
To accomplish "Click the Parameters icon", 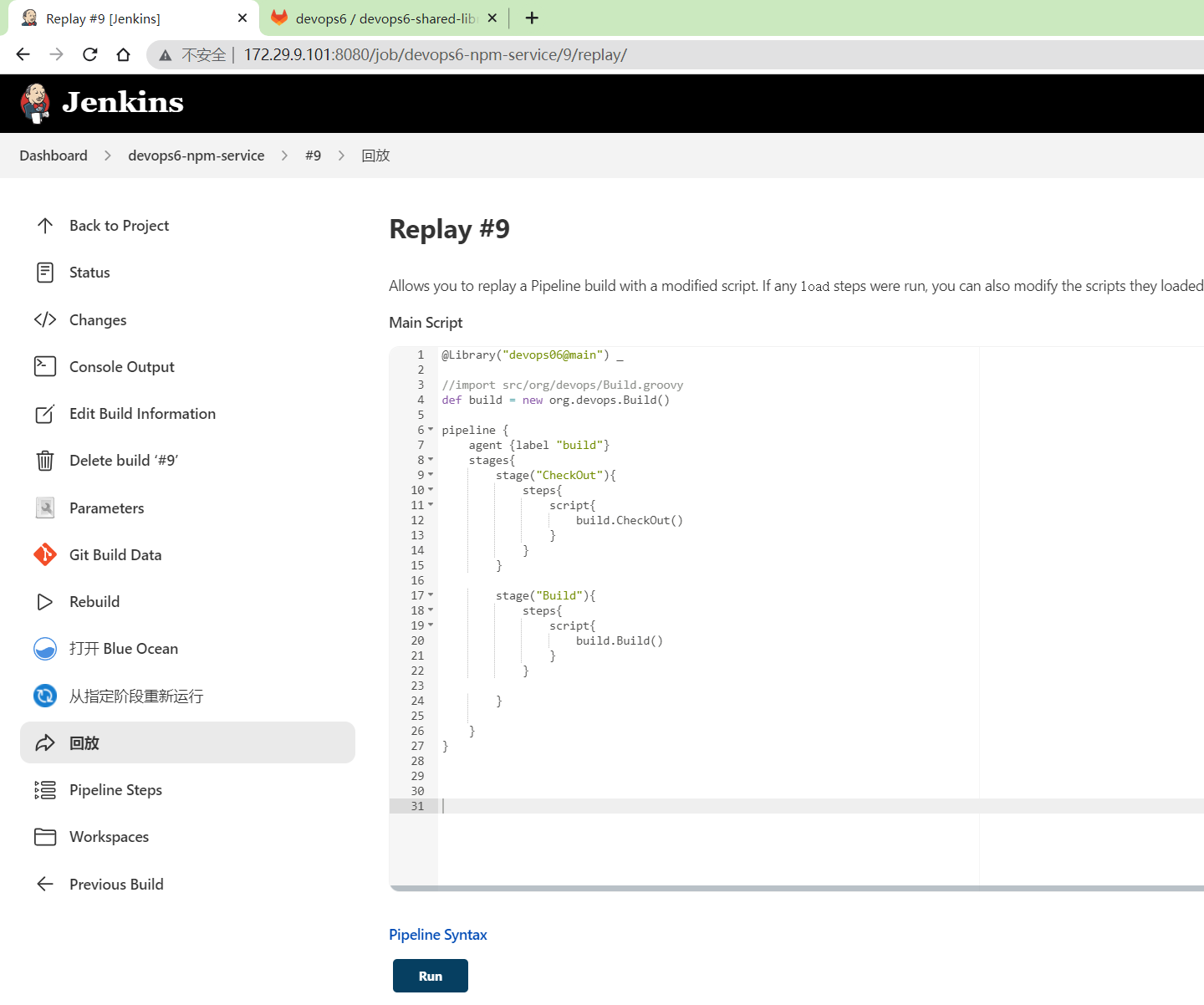I will point(45,508).
